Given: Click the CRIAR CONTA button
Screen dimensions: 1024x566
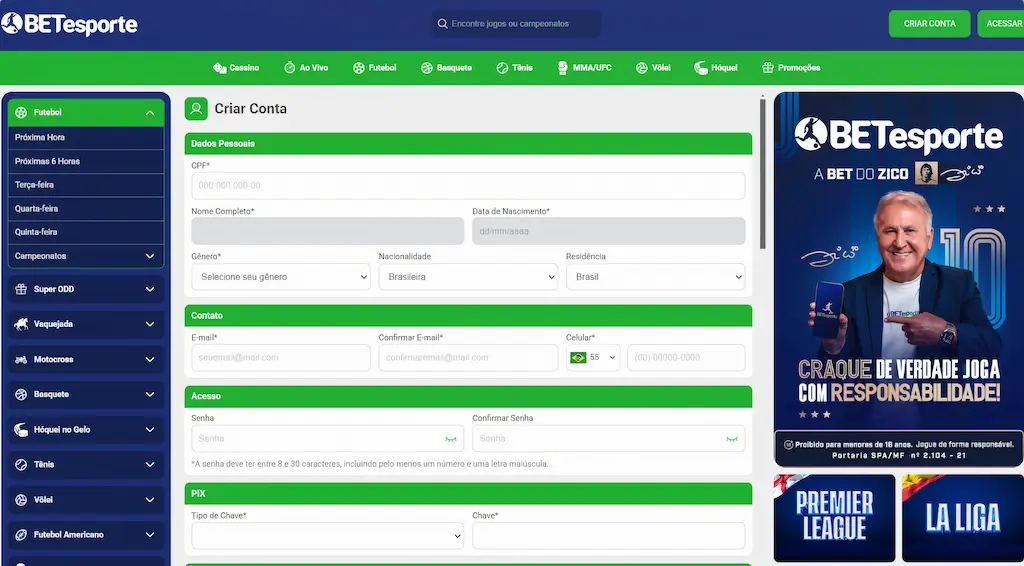Looking at the screenshot, I should click(x=929, y=24).
